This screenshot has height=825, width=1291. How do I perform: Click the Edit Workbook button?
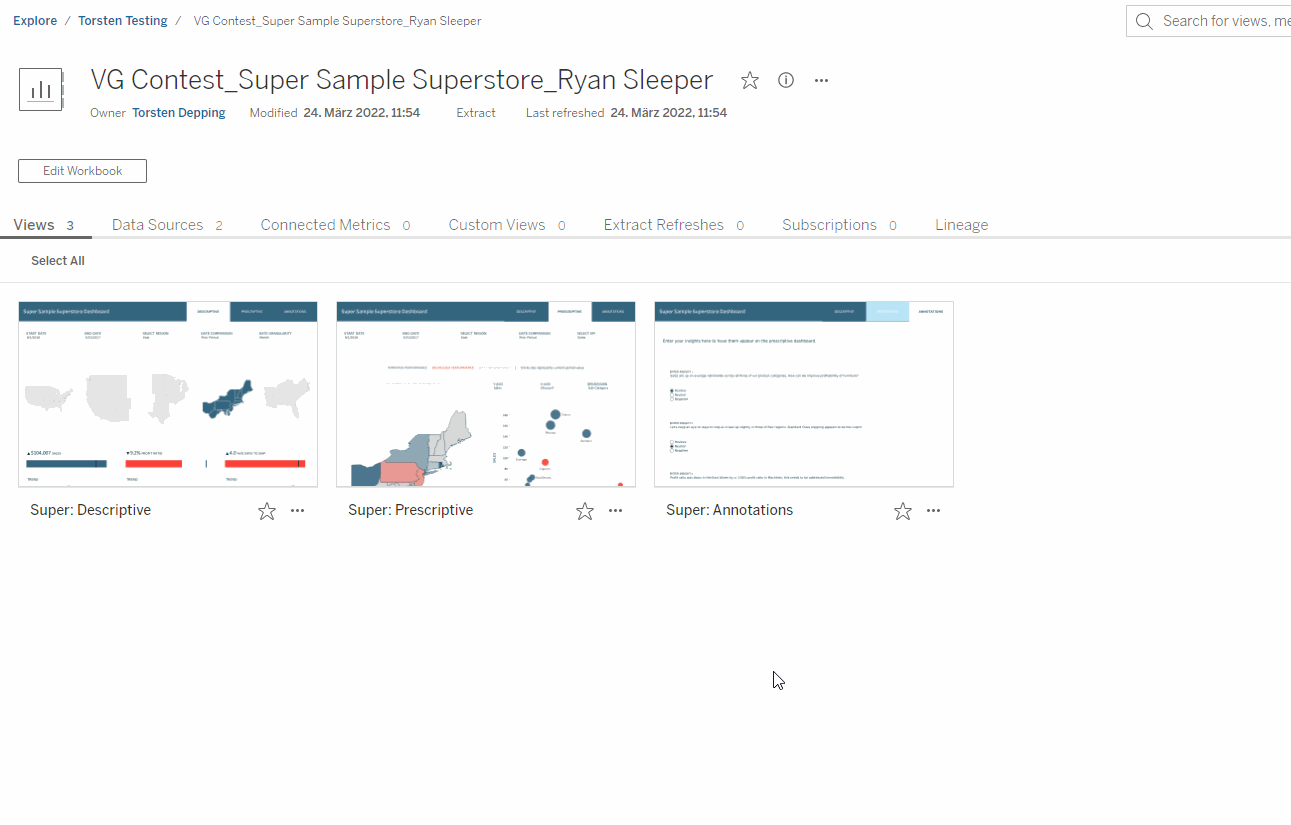point(82,171)
